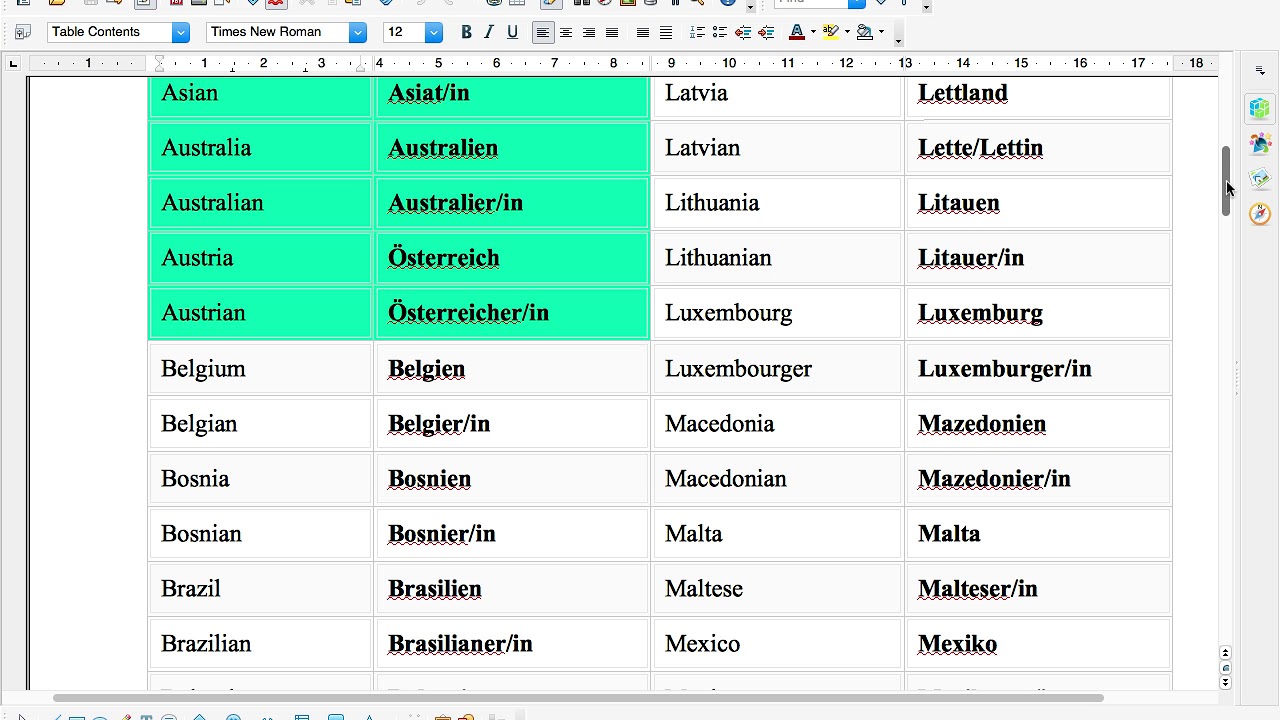Click the cell 'Macedonia'

(x=777, y=424)
